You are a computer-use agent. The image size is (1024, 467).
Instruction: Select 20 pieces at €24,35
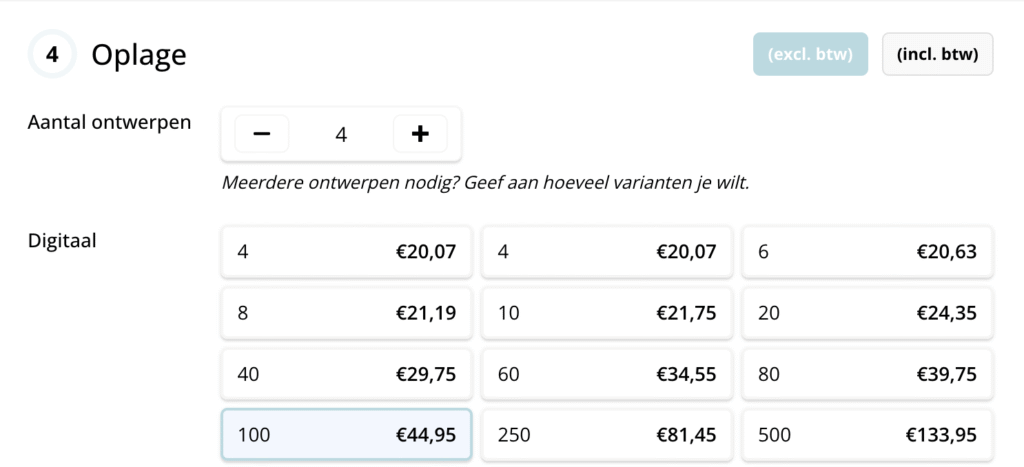click(x=867, y=313)
